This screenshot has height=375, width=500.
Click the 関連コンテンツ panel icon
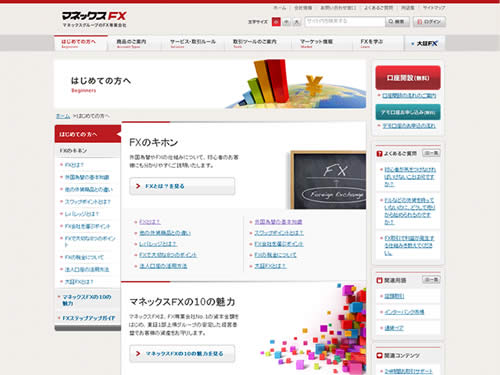point(379,356)
